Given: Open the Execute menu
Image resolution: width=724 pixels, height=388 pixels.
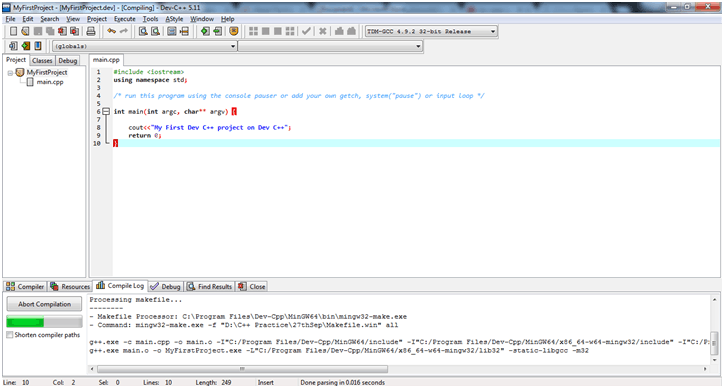Looking at the screenshot, I should pos(125,19).
